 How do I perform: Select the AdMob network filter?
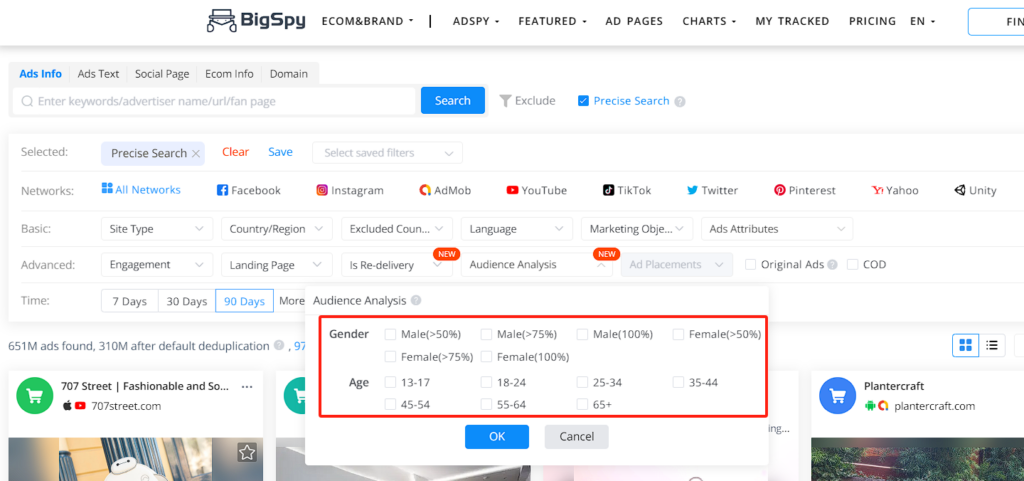(x=445, y=191)
